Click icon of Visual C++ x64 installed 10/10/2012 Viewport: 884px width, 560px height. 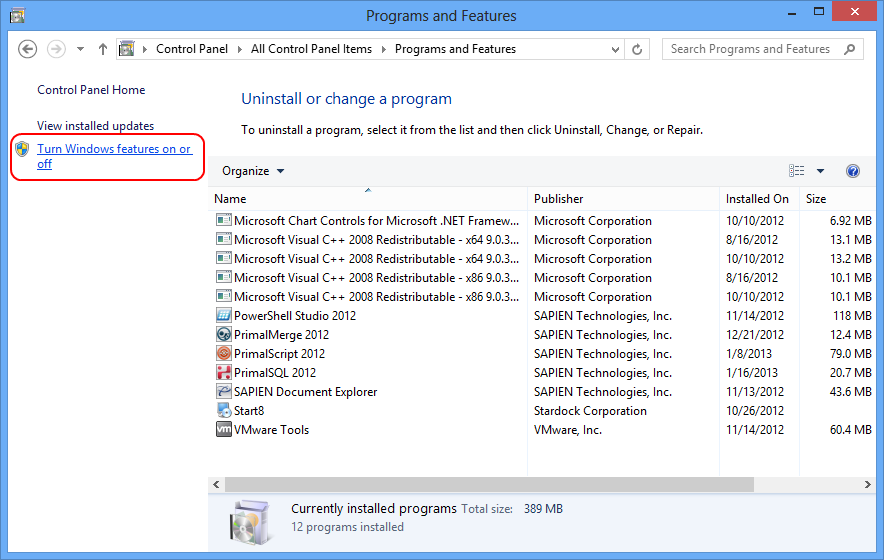coord(224,258)
